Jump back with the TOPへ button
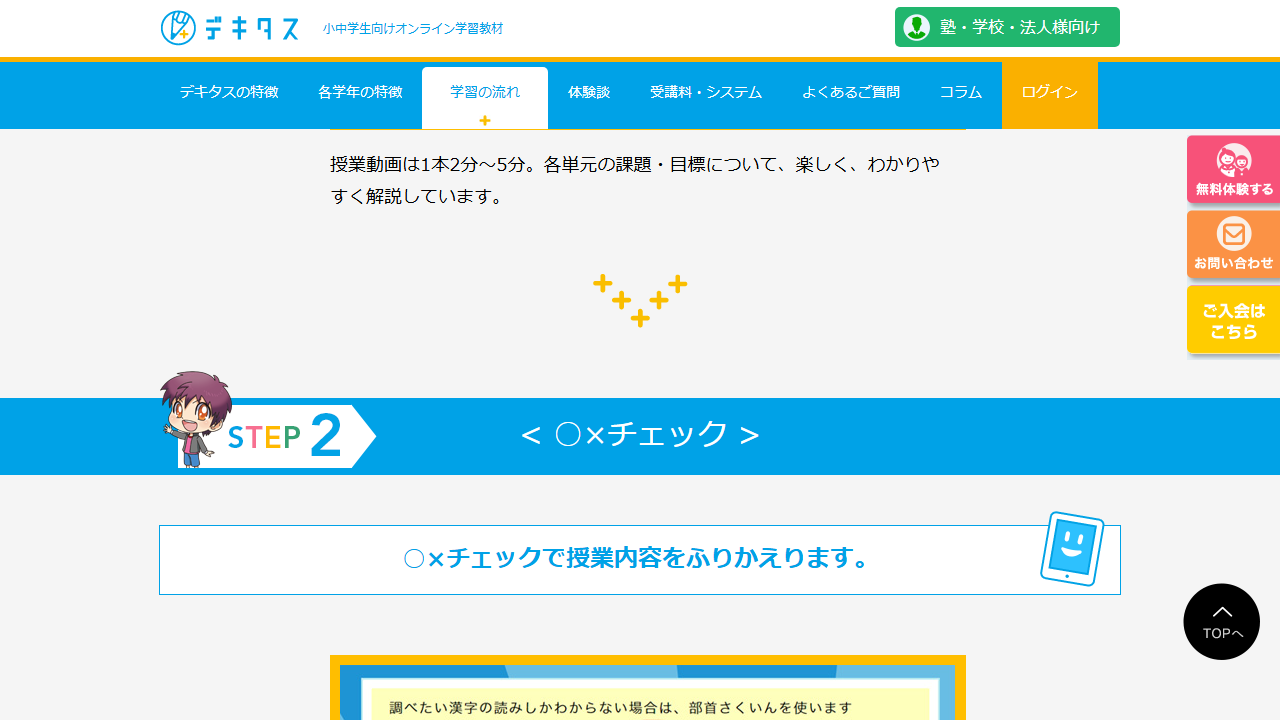 (x=1222, y=622)
